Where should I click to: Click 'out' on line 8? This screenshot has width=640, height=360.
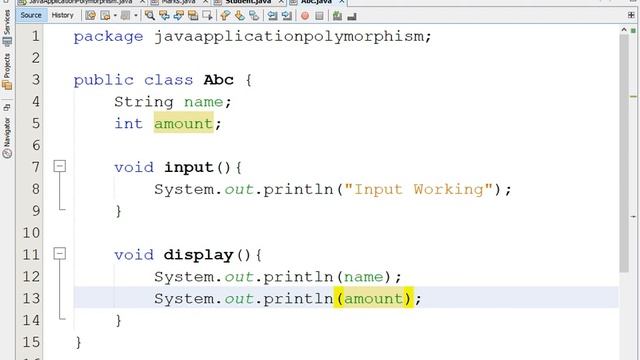pyautogui.click(x=239, y=189)
